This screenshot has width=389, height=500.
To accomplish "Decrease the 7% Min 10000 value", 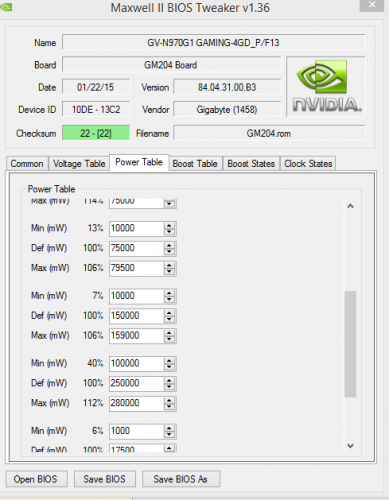I will pos(169,300).
